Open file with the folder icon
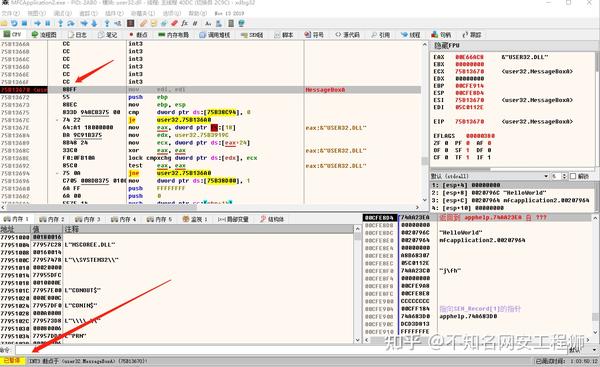This screenshot has width=600, height=367. (4, 23)
